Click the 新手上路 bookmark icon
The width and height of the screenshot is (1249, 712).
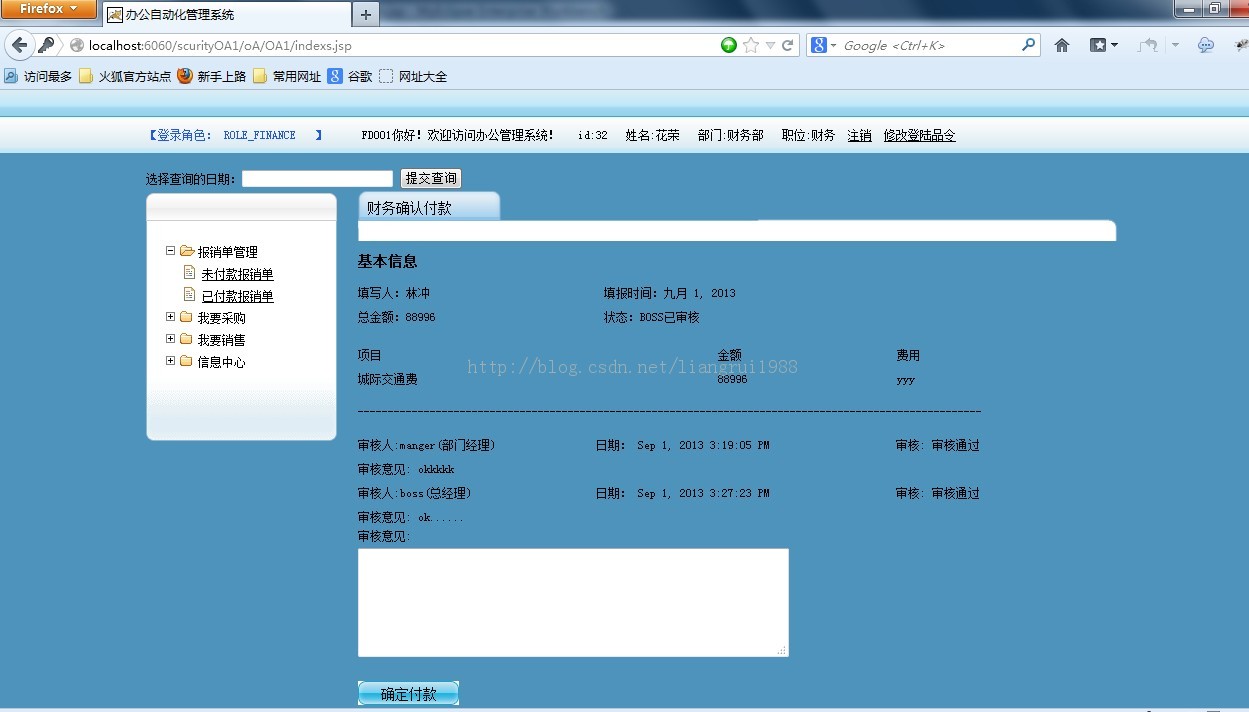pyautogui.click(x=184, y=75)
